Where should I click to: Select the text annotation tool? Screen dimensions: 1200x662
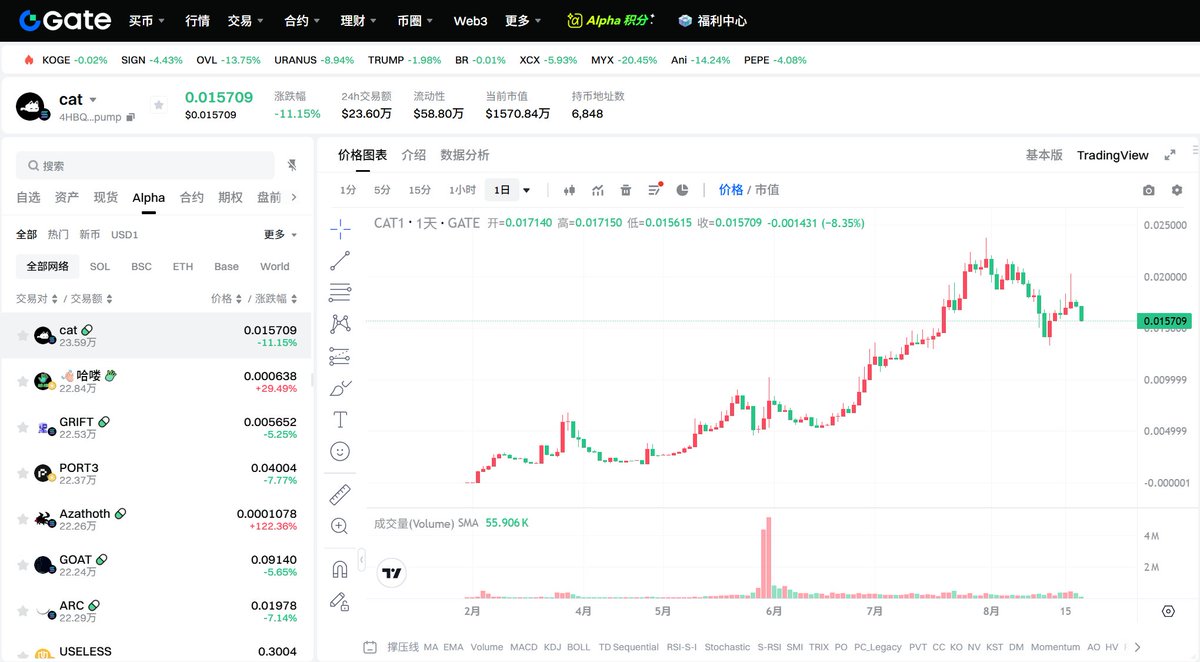(x=340, y=419)
